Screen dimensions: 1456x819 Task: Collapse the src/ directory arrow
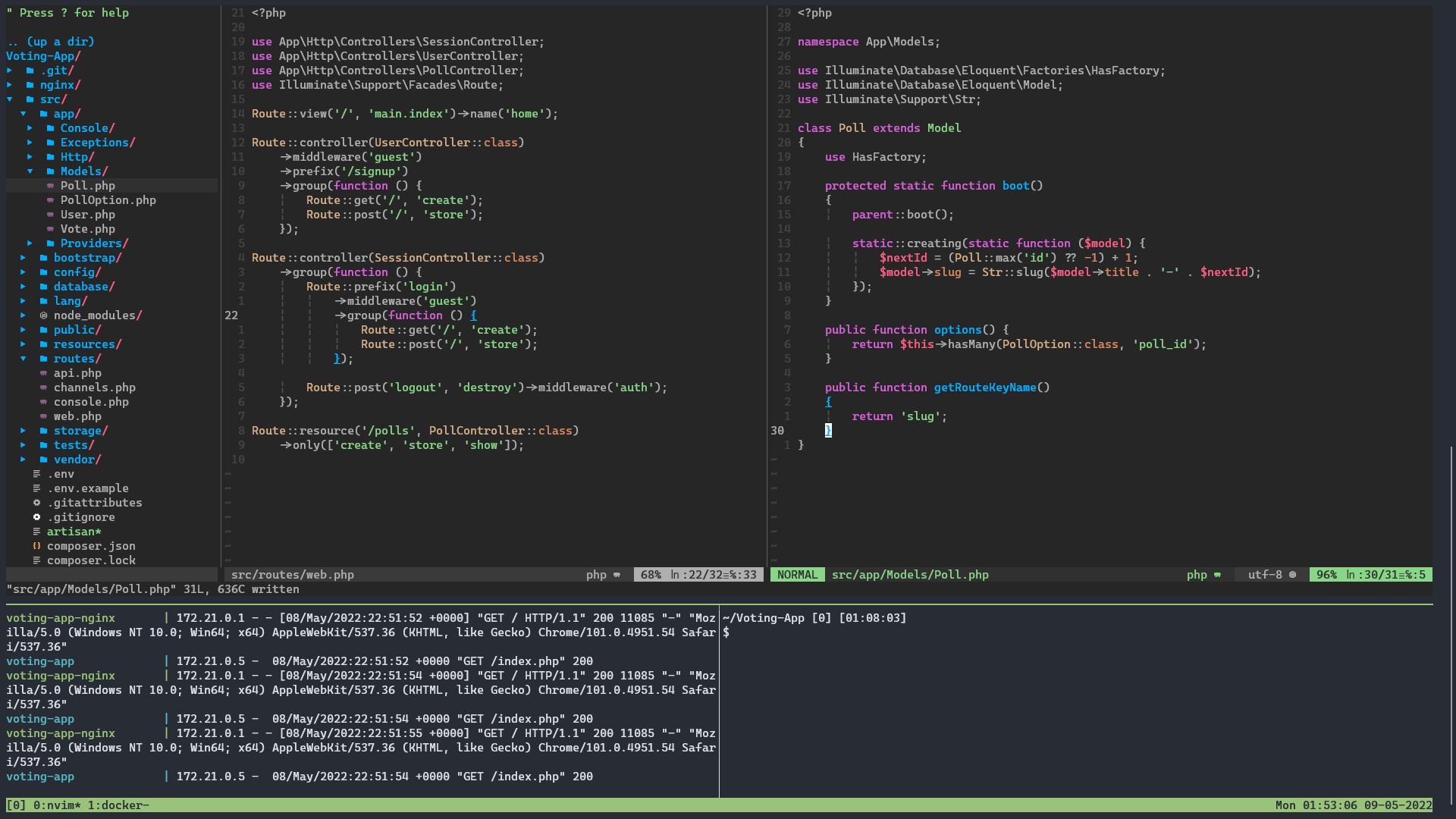9,99
